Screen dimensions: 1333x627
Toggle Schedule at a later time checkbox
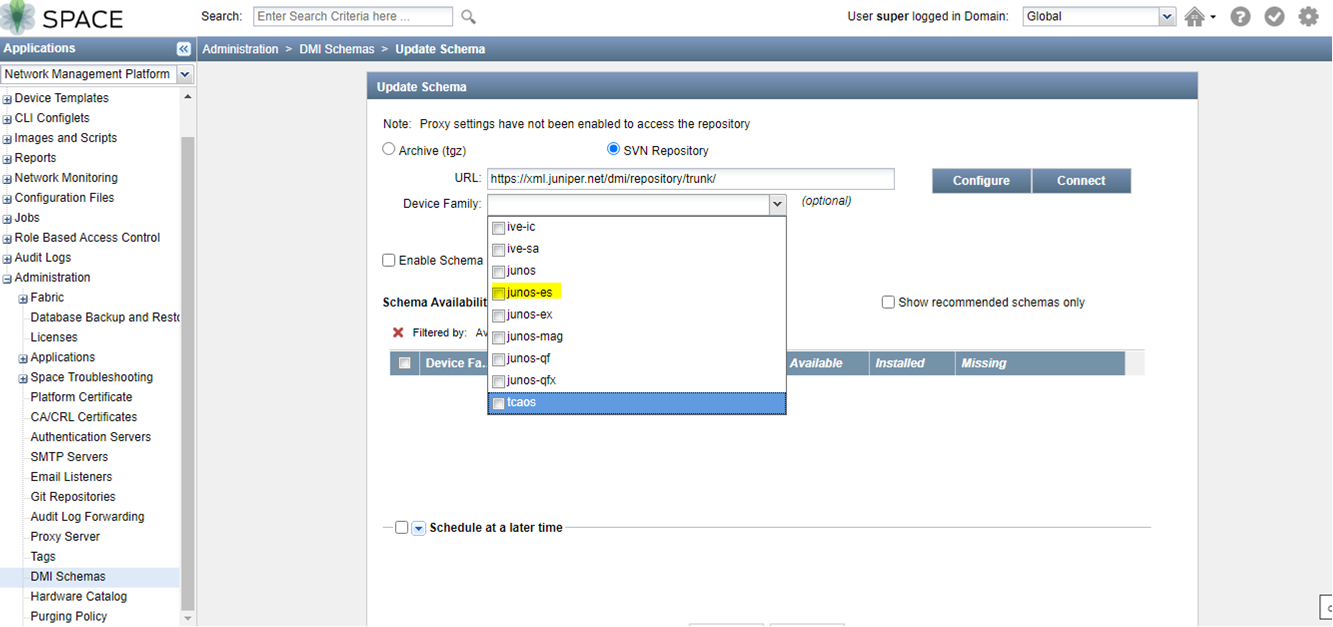tap(402, 528)
